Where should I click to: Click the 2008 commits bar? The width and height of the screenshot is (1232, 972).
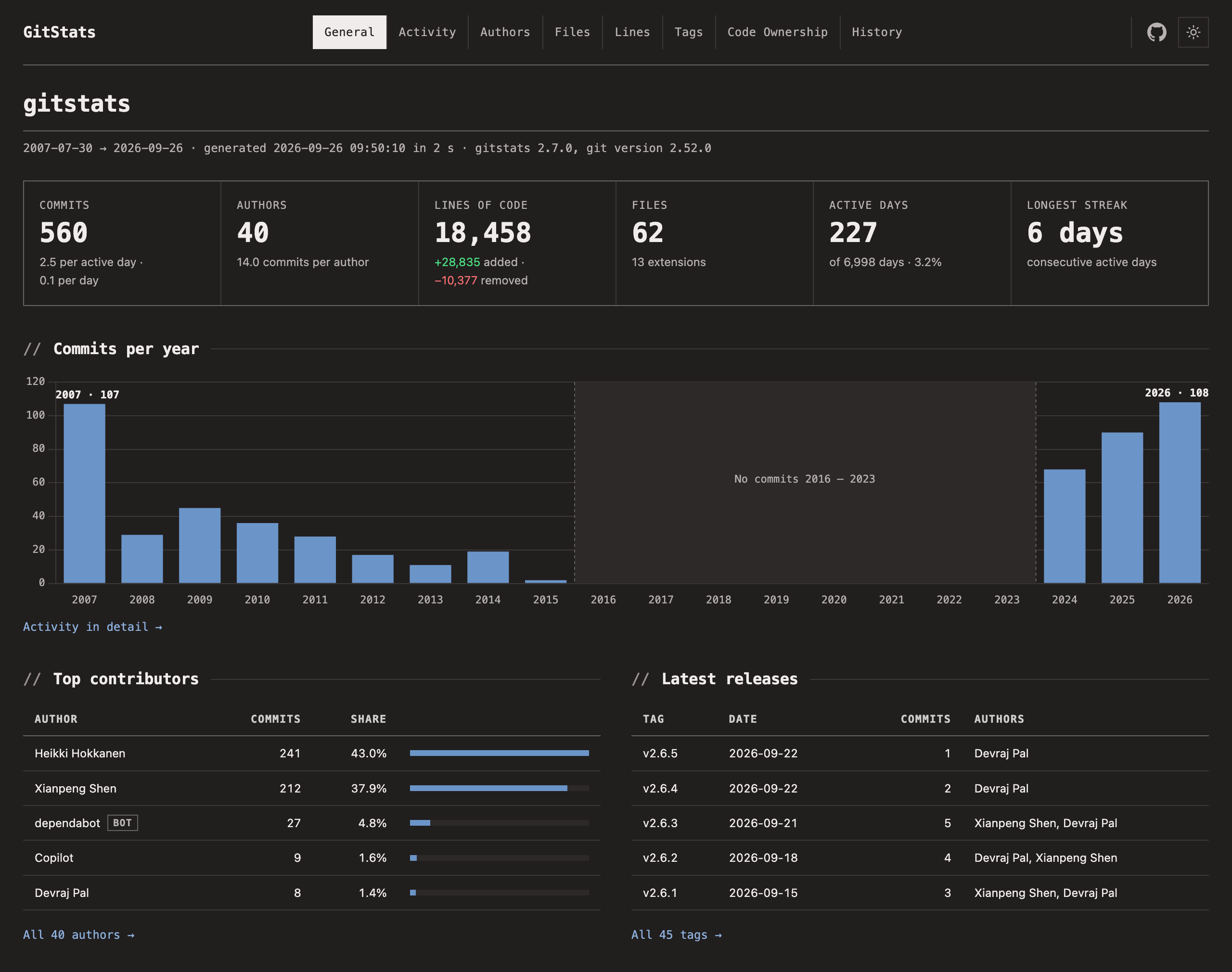[x=141, y=559]
